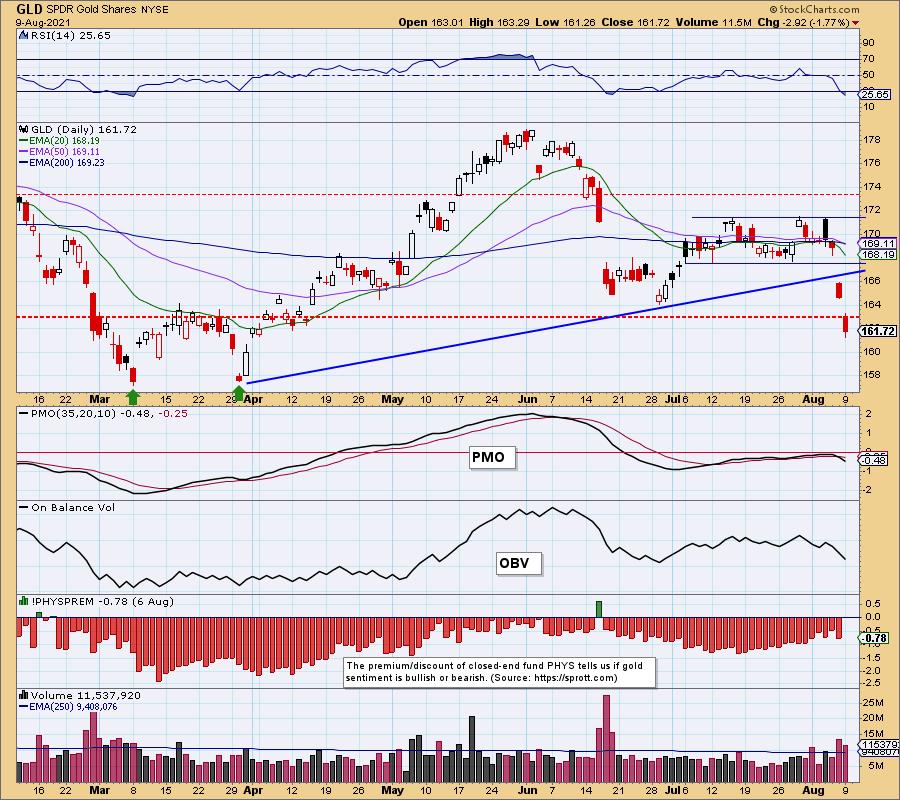900x800 pixels.
Task: Click the GLD (Daily) 161.72 legend
Action: click(x=84, y=130)
